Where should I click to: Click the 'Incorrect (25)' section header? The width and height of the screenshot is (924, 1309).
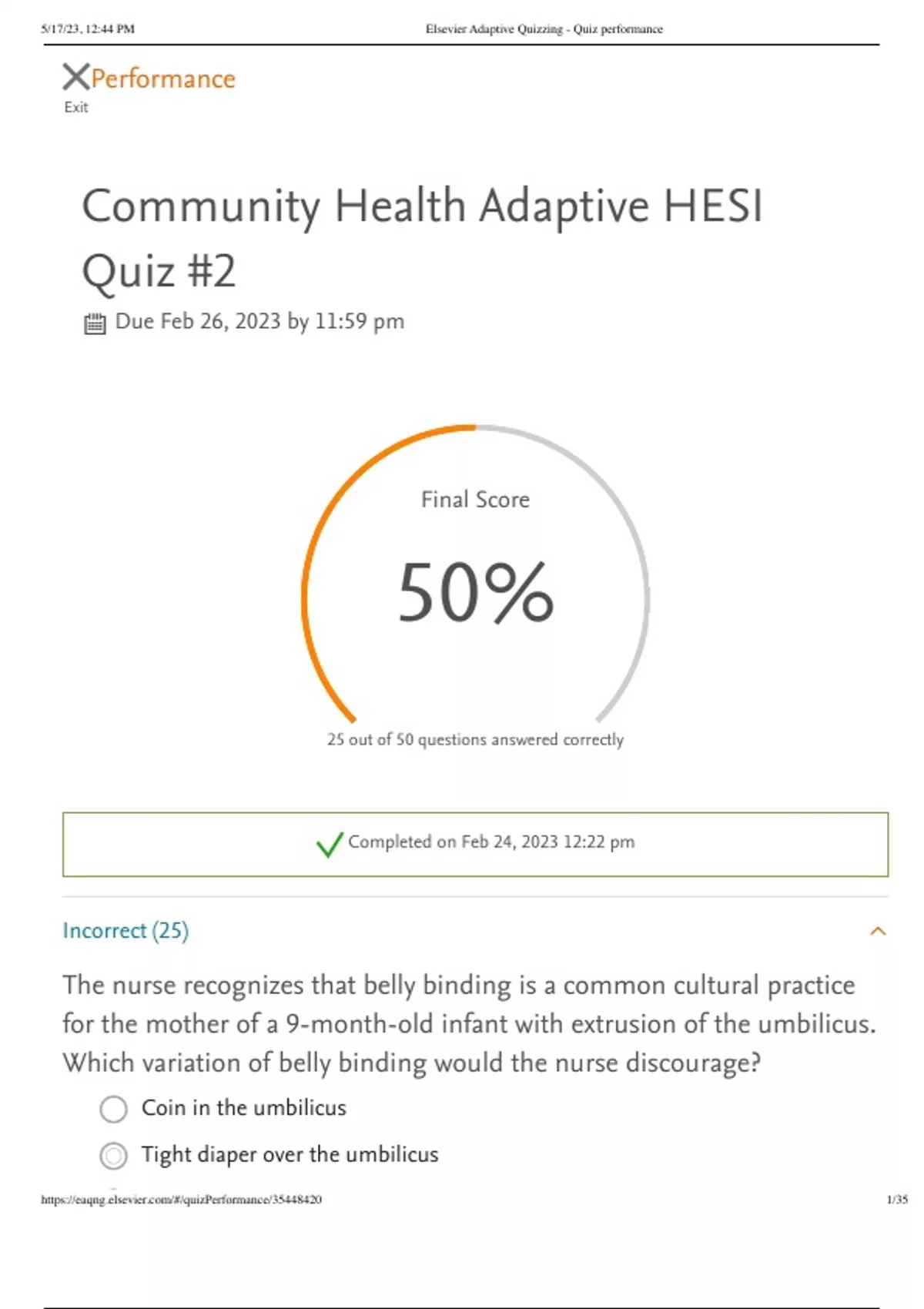pyautogui.click(x=126, y=931)
